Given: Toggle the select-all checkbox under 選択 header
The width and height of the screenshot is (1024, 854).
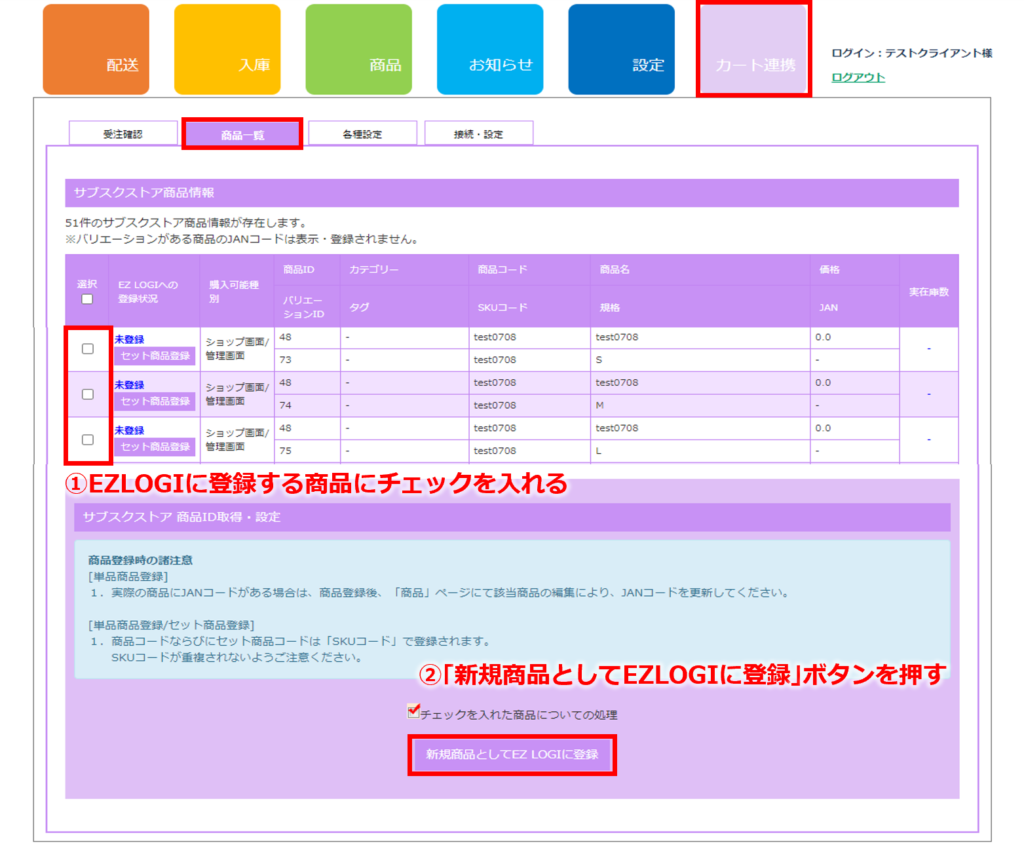Looking at the screenshot, I should (x=87, y=299).
